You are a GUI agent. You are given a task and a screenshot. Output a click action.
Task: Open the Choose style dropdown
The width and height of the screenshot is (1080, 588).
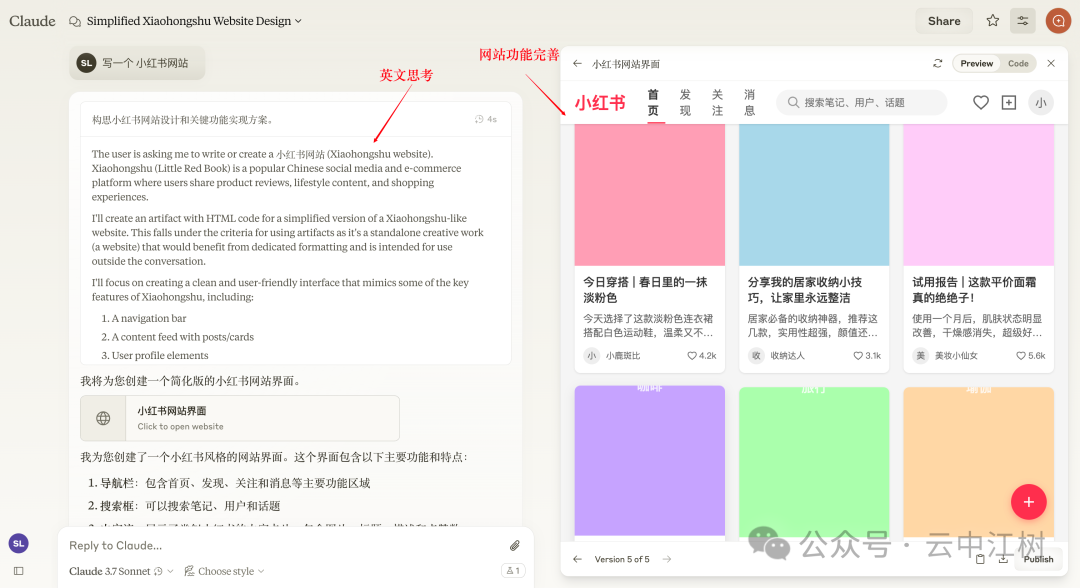(x=224, y=571)
